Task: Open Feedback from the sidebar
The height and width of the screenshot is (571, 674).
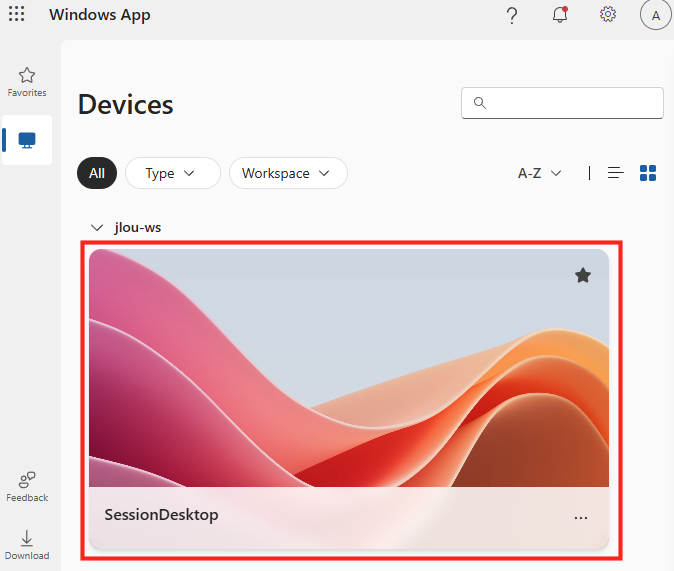Action: (x=27, y=486)
